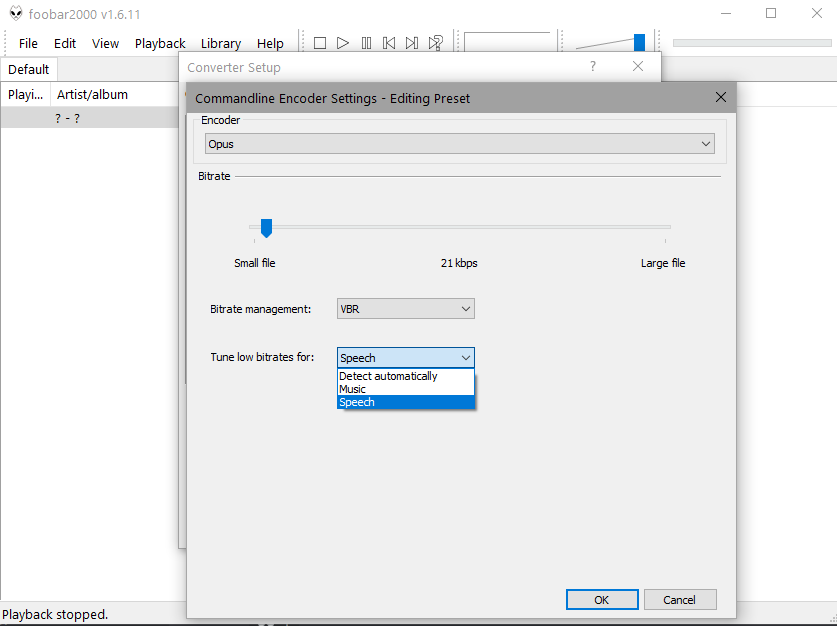Click the Random playback button

coord(436,43)
